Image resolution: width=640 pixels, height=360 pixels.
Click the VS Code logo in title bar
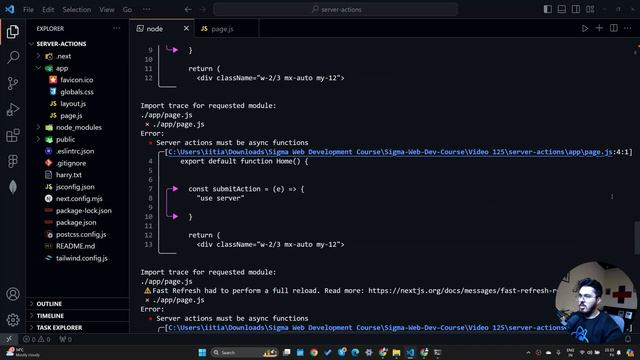(10, 9)
